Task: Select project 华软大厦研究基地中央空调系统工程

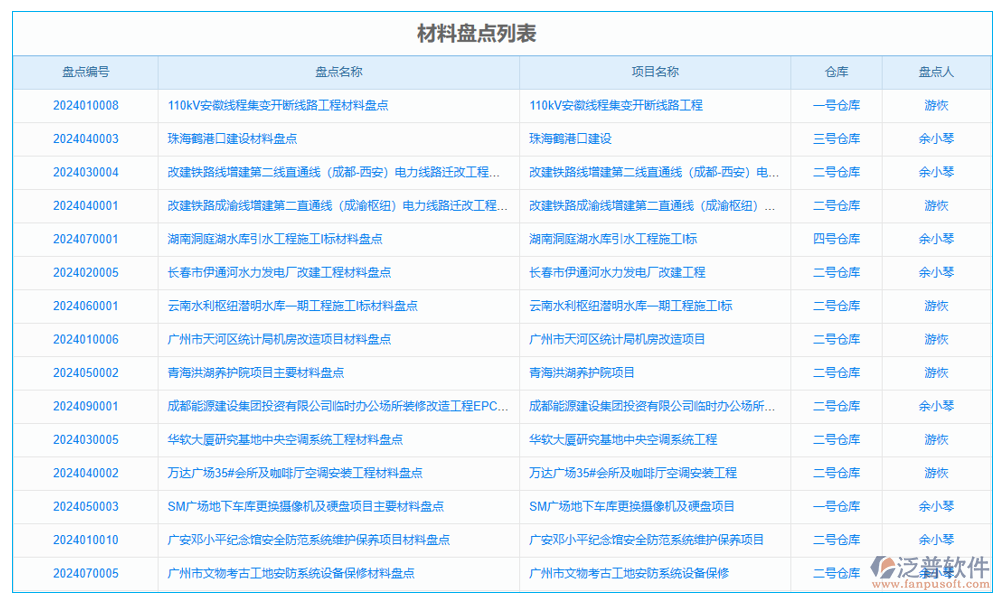Action: tap(625, 440)
